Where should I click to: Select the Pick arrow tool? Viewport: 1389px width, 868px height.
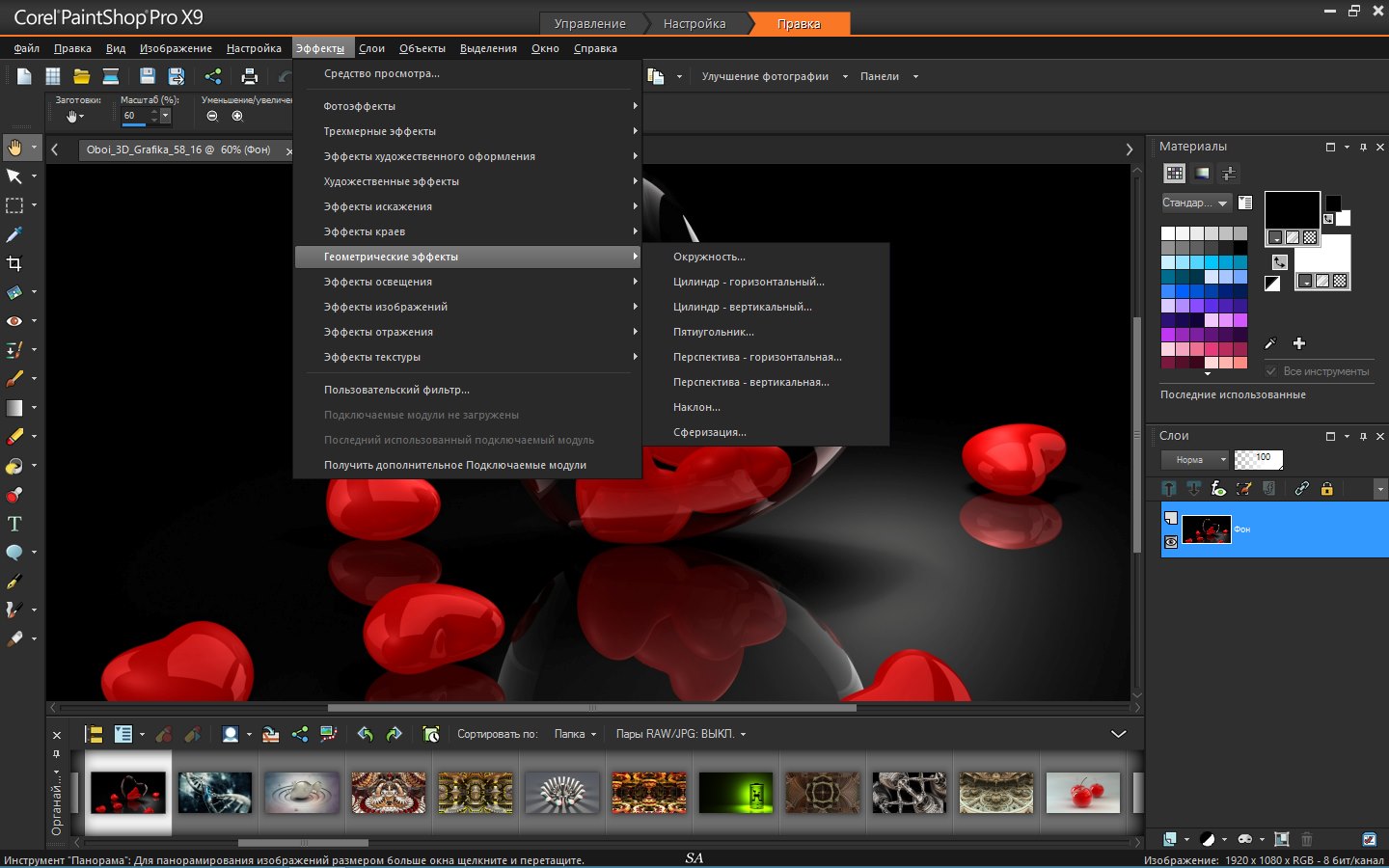[x=14, y=176]
